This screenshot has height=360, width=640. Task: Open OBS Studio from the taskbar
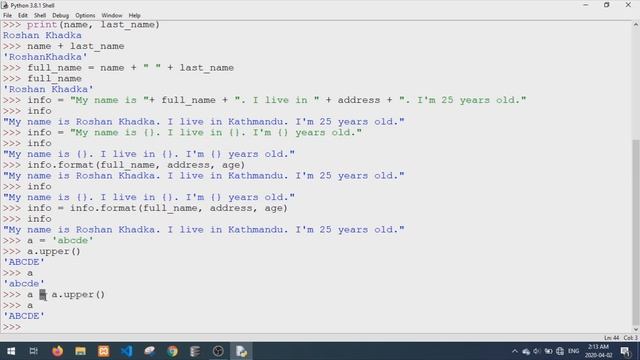pyautogui.click(x=218, y=351)
